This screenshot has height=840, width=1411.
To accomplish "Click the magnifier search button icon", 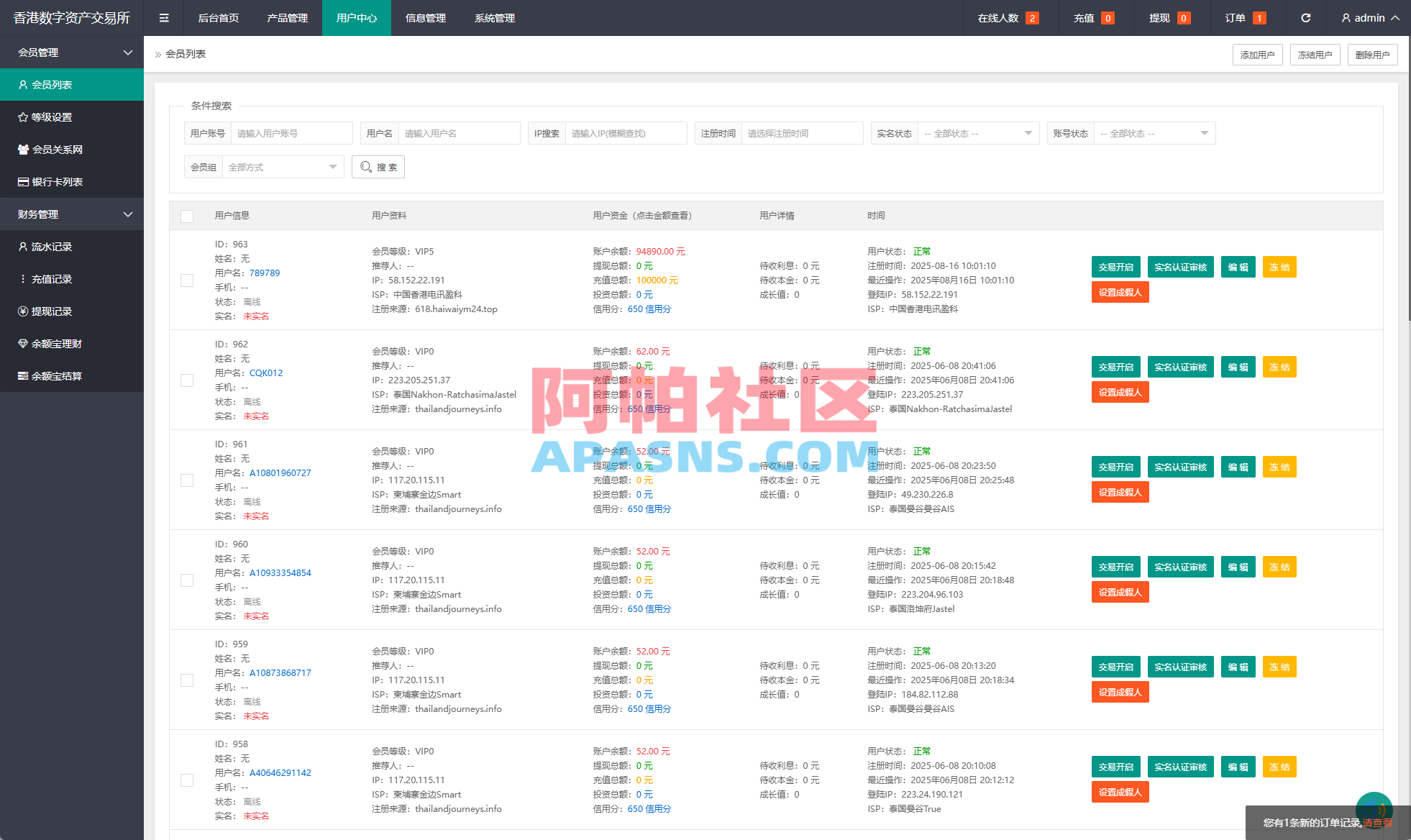I will pyautogui.click(x=367, y=167).
